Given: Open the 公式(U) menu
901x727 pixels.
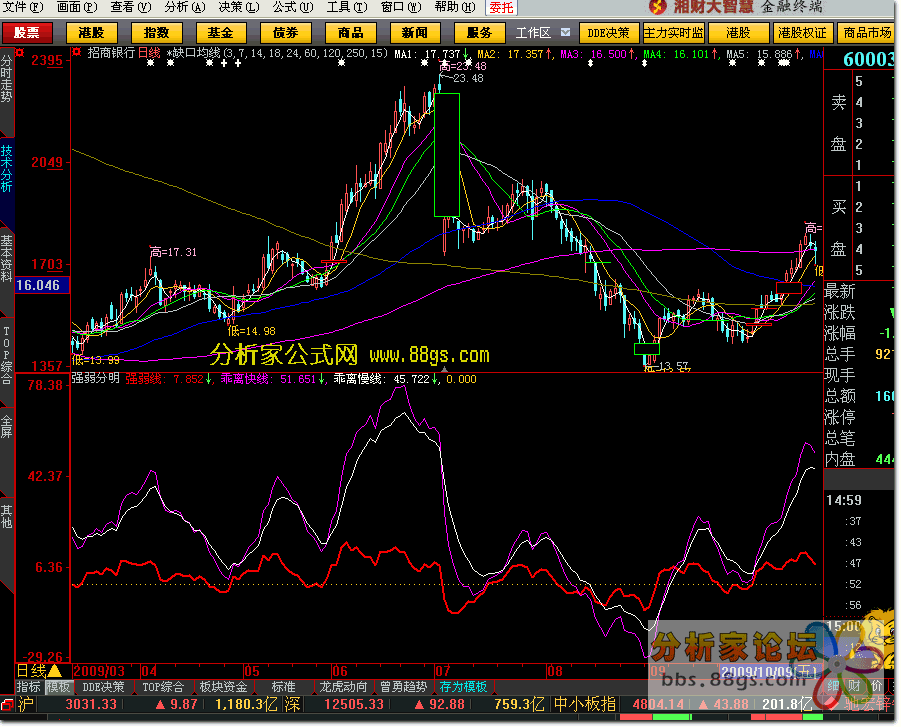Looking at the screenshot, I should pyautogui.click(x=293, y=7).
